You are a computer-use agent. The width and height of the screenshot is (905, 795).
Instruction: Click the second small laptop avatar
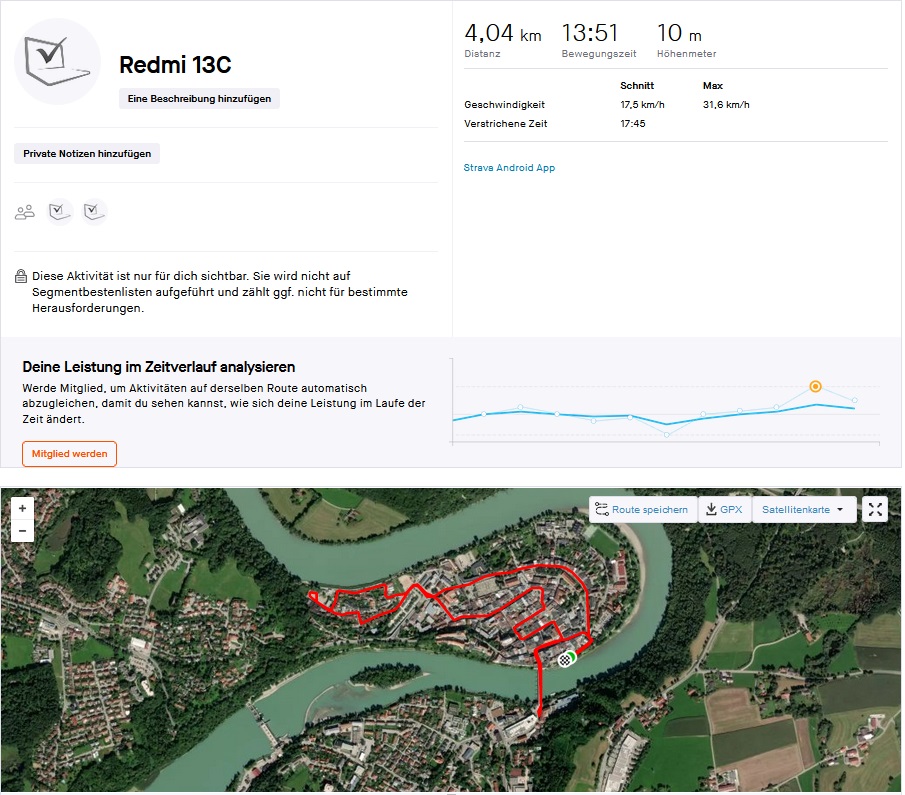click(x=94, y=212)
